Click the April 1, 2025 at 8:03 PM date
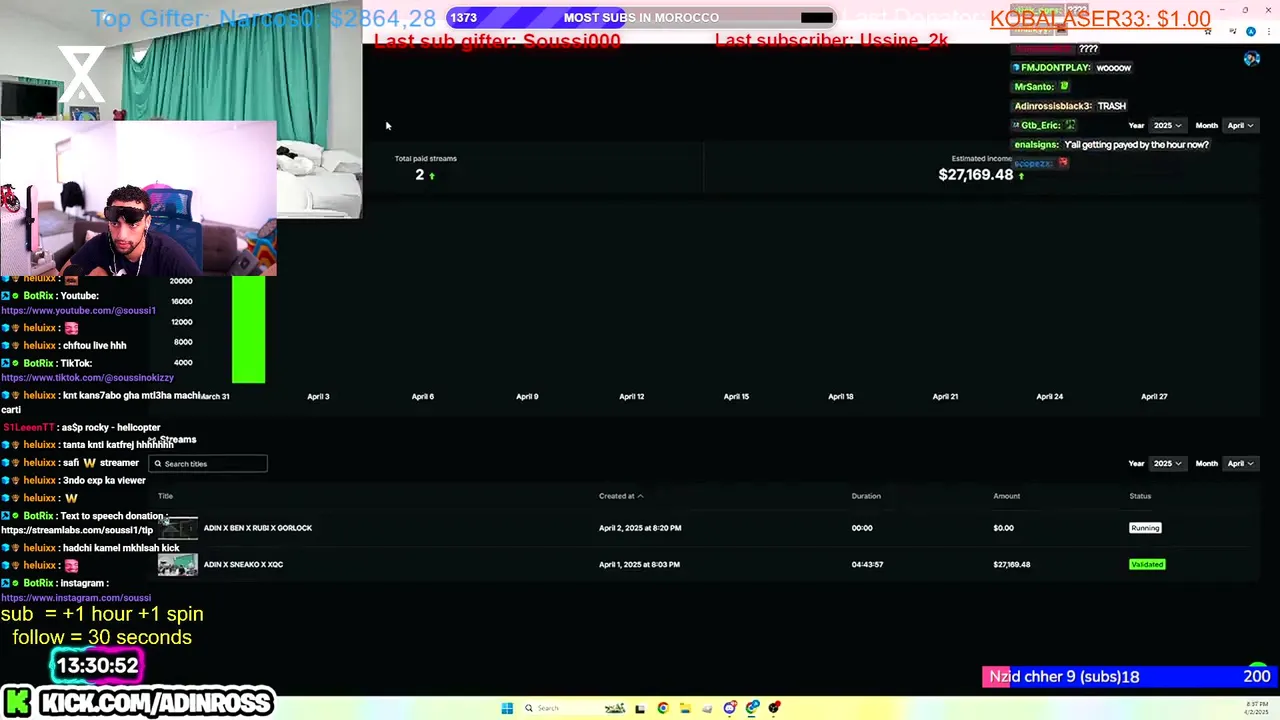 point(639,565)
